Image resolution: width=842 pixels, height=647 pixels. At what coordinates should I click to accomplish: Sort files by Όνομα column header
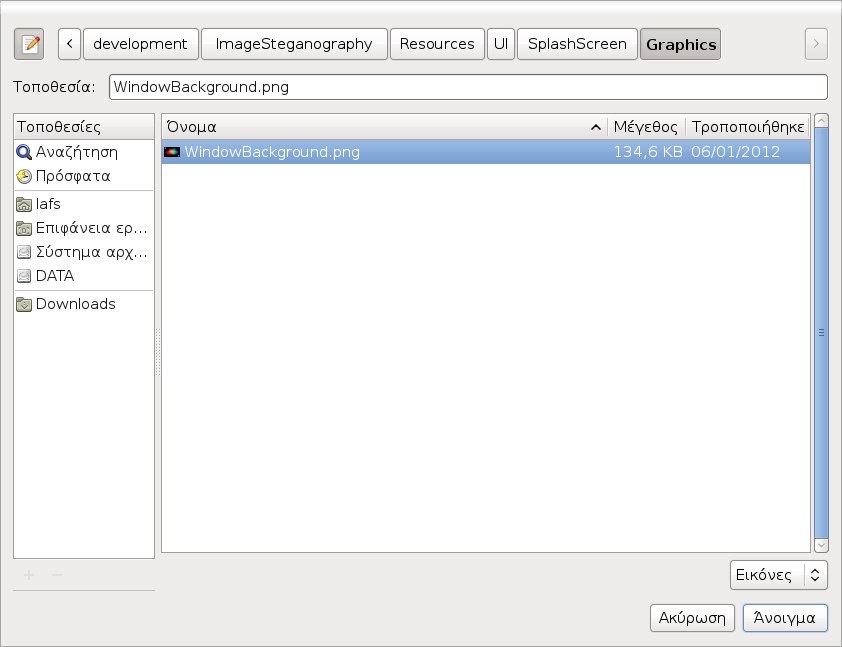[380, 127]
